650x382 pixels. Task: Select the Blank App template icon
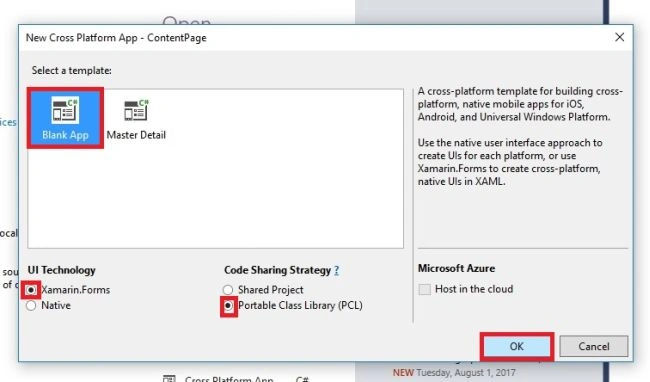pyautogui.click(x=65, y=110)
